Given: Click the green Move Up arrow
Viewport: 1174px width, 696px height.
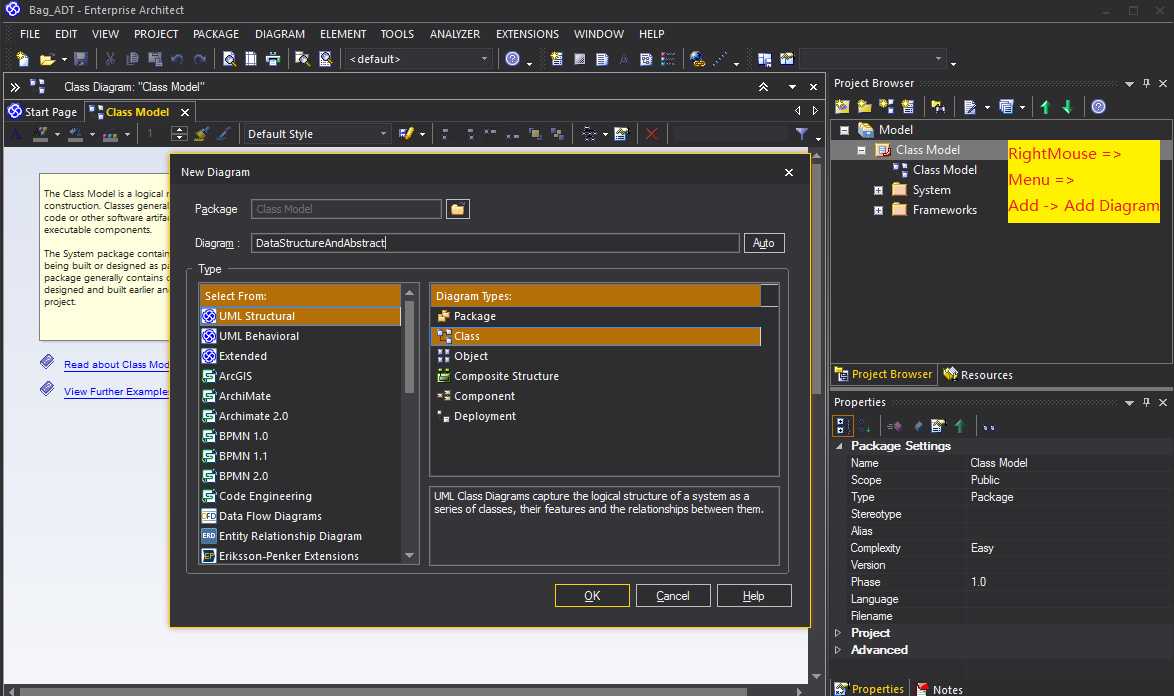Looking at the screenshot, I should [x=1045, y=107].
